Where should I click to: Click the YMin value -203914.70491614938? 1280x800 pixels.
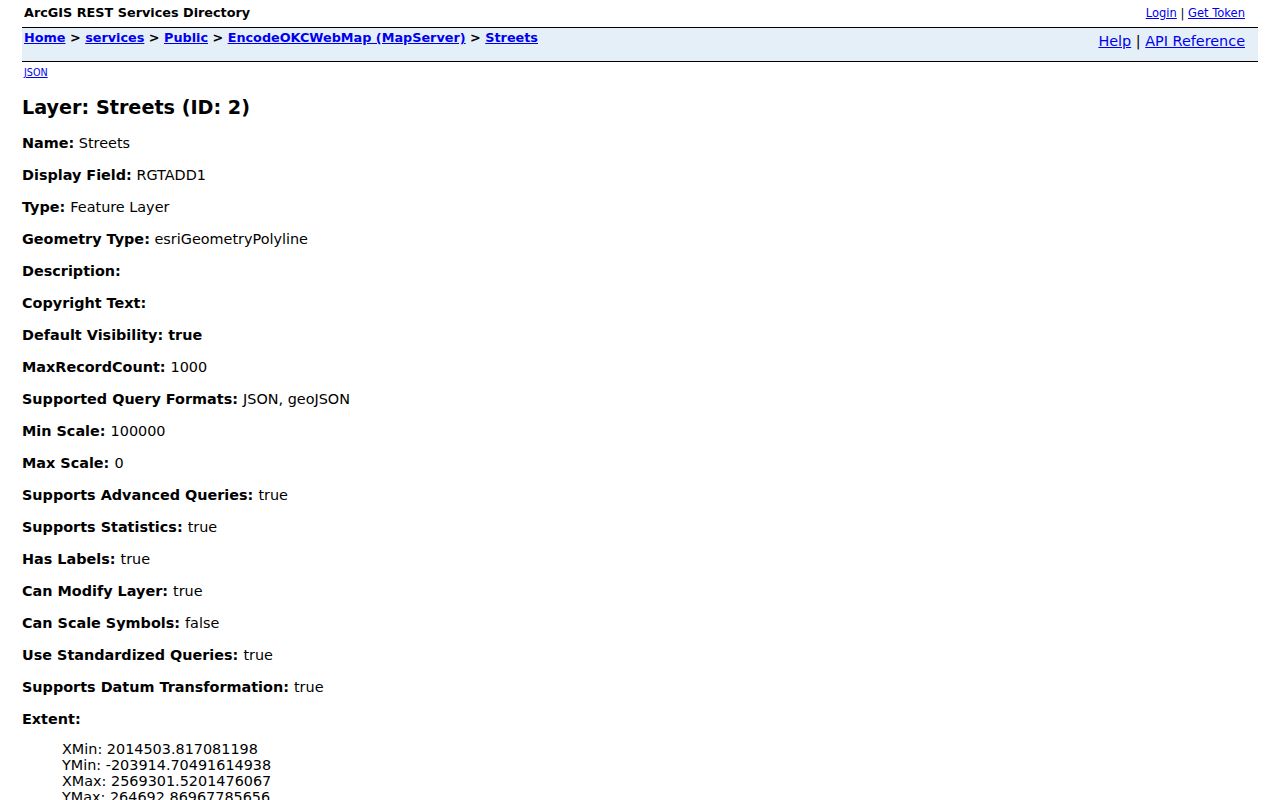(x=188, y=765)
